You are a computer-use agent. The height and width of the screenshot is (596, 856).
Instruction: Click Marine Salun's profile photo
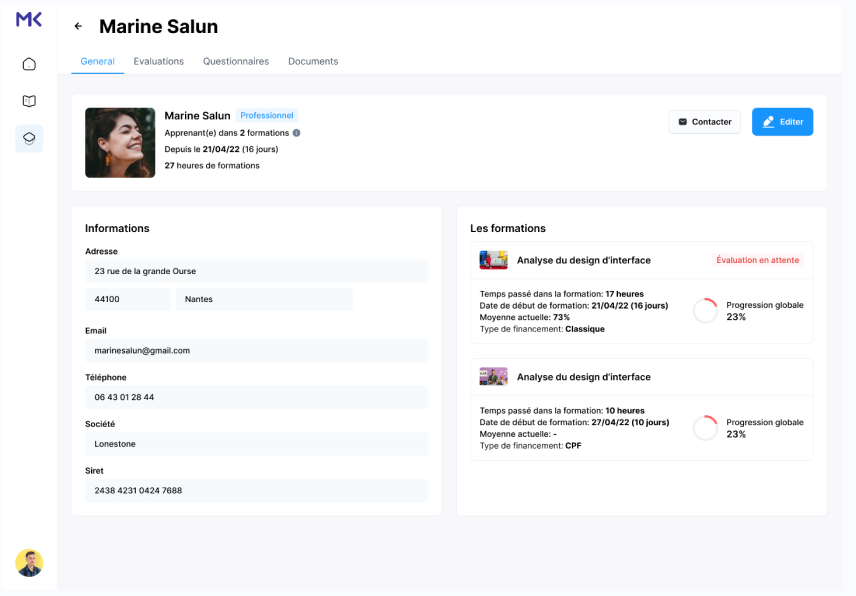tap(120, 142)
